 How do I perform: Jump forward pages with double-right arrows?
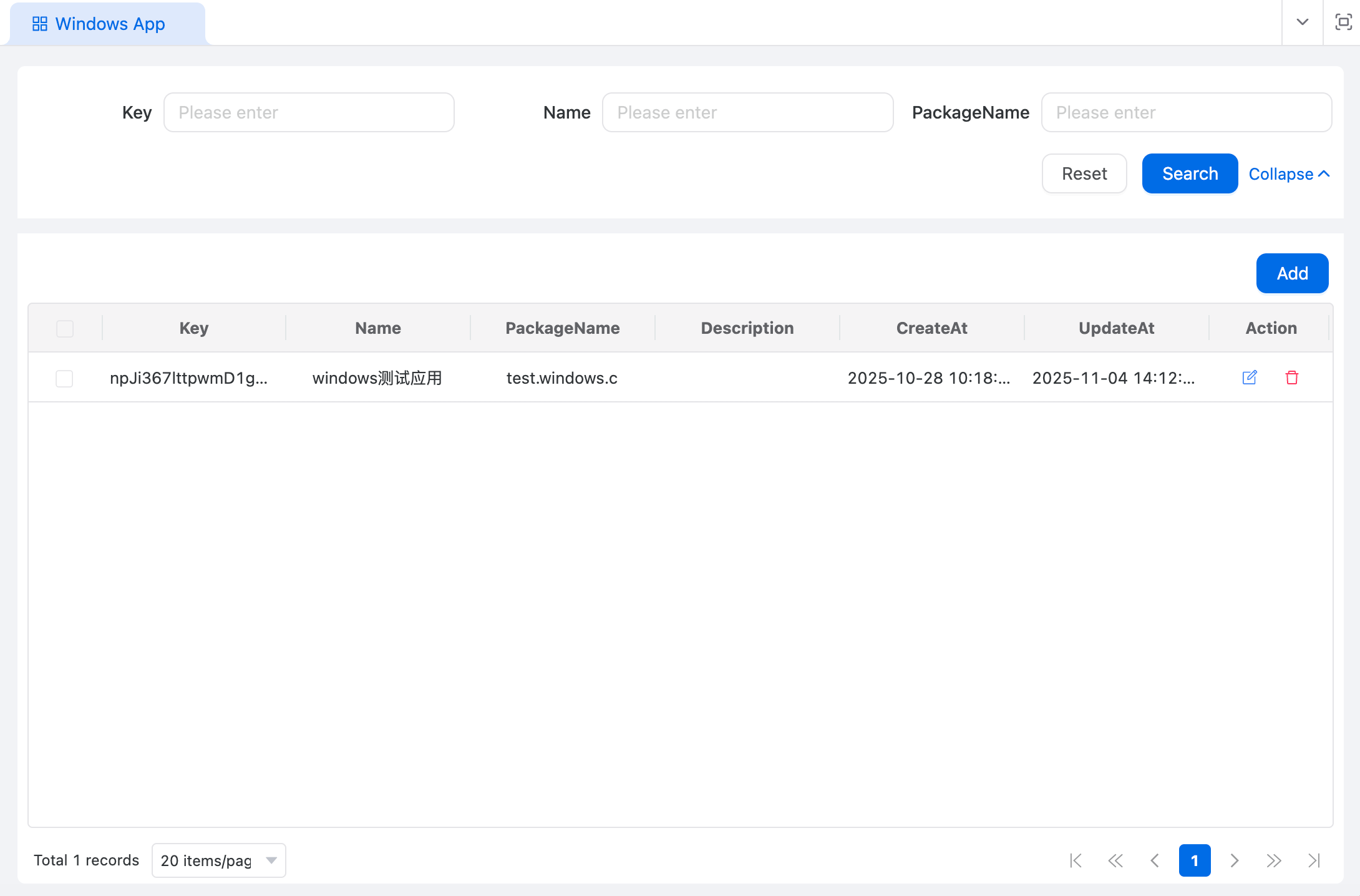click(1274, 860)
